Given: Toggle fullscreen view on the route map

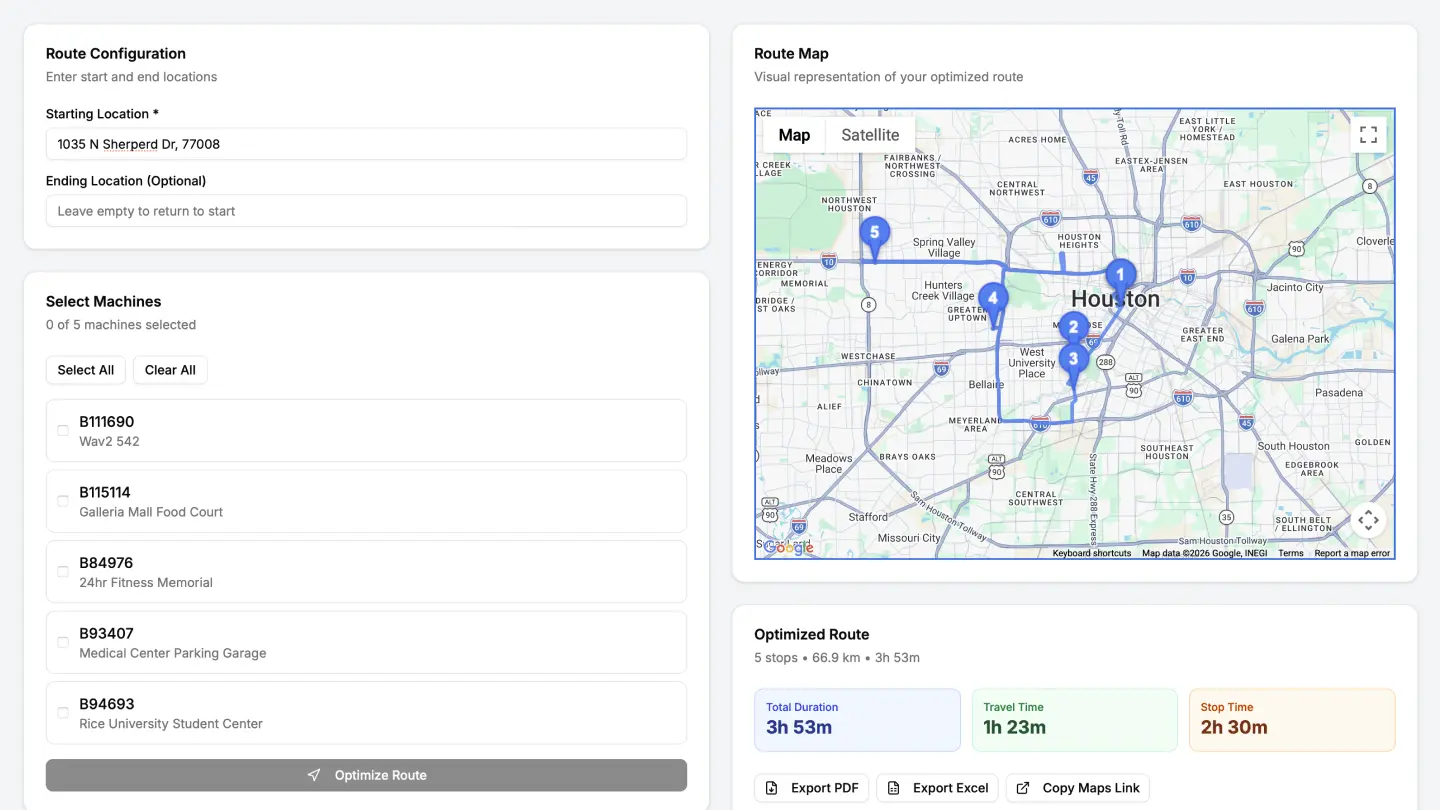Looking at the screenshot, I should 1368,133.
